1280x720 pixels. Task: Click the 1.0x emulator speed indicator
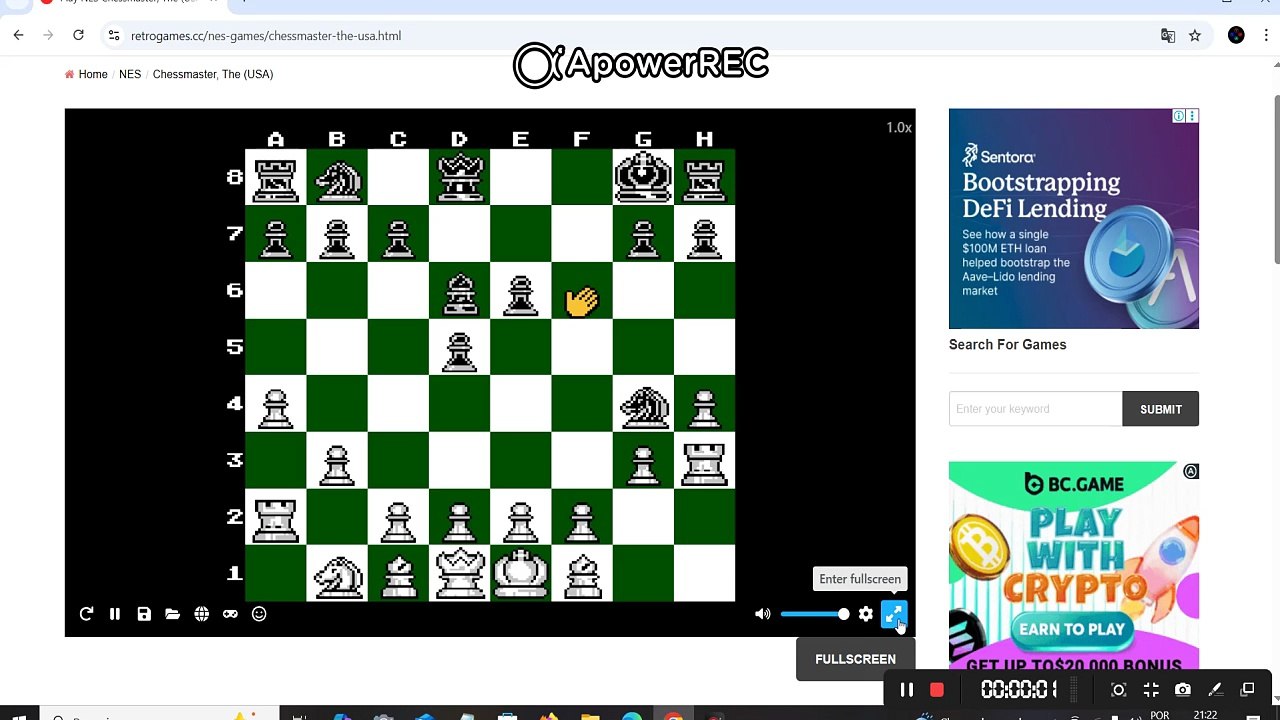(x=898, y=128)
